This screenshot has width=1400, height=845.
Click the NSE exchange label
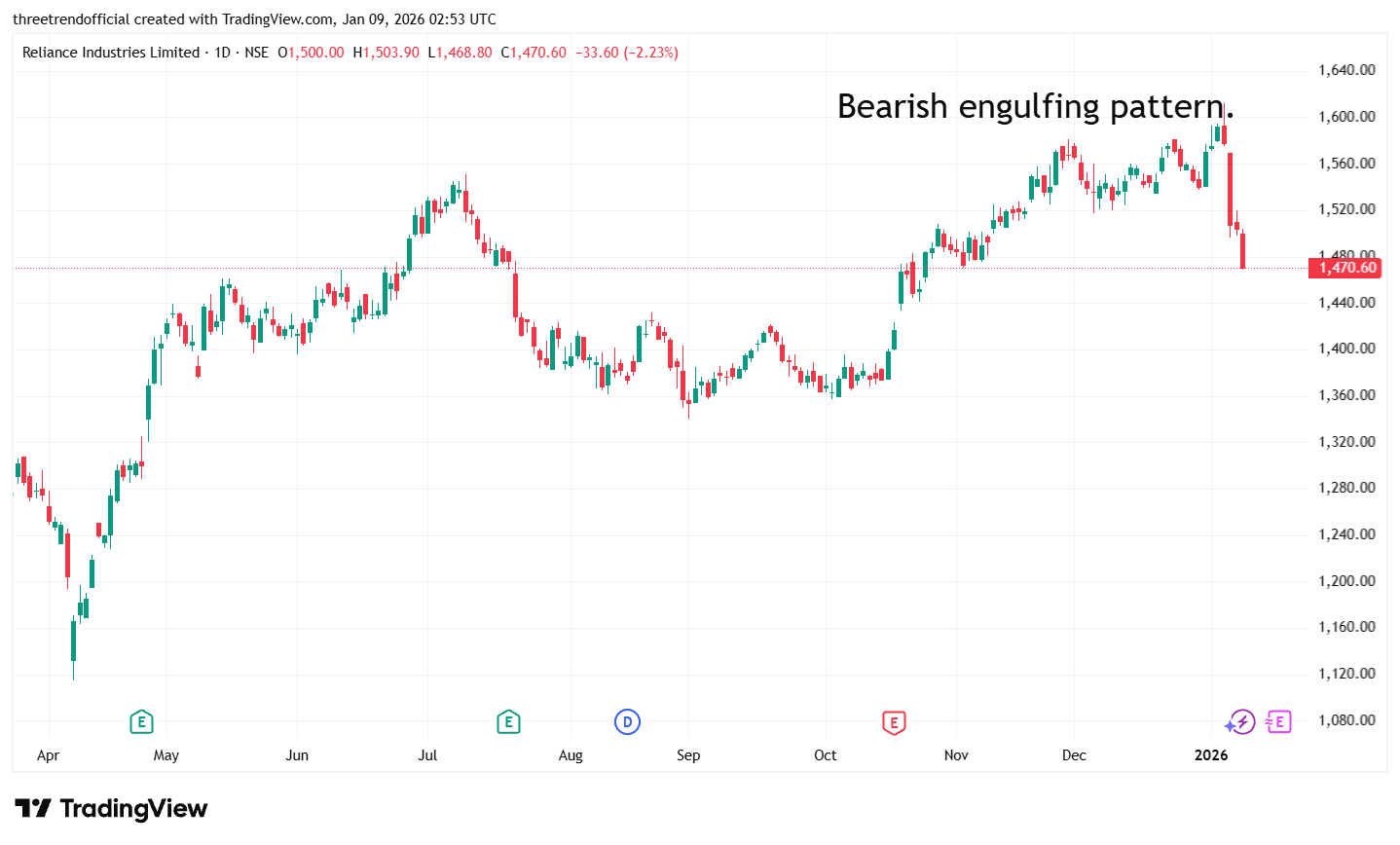(256, 53)
